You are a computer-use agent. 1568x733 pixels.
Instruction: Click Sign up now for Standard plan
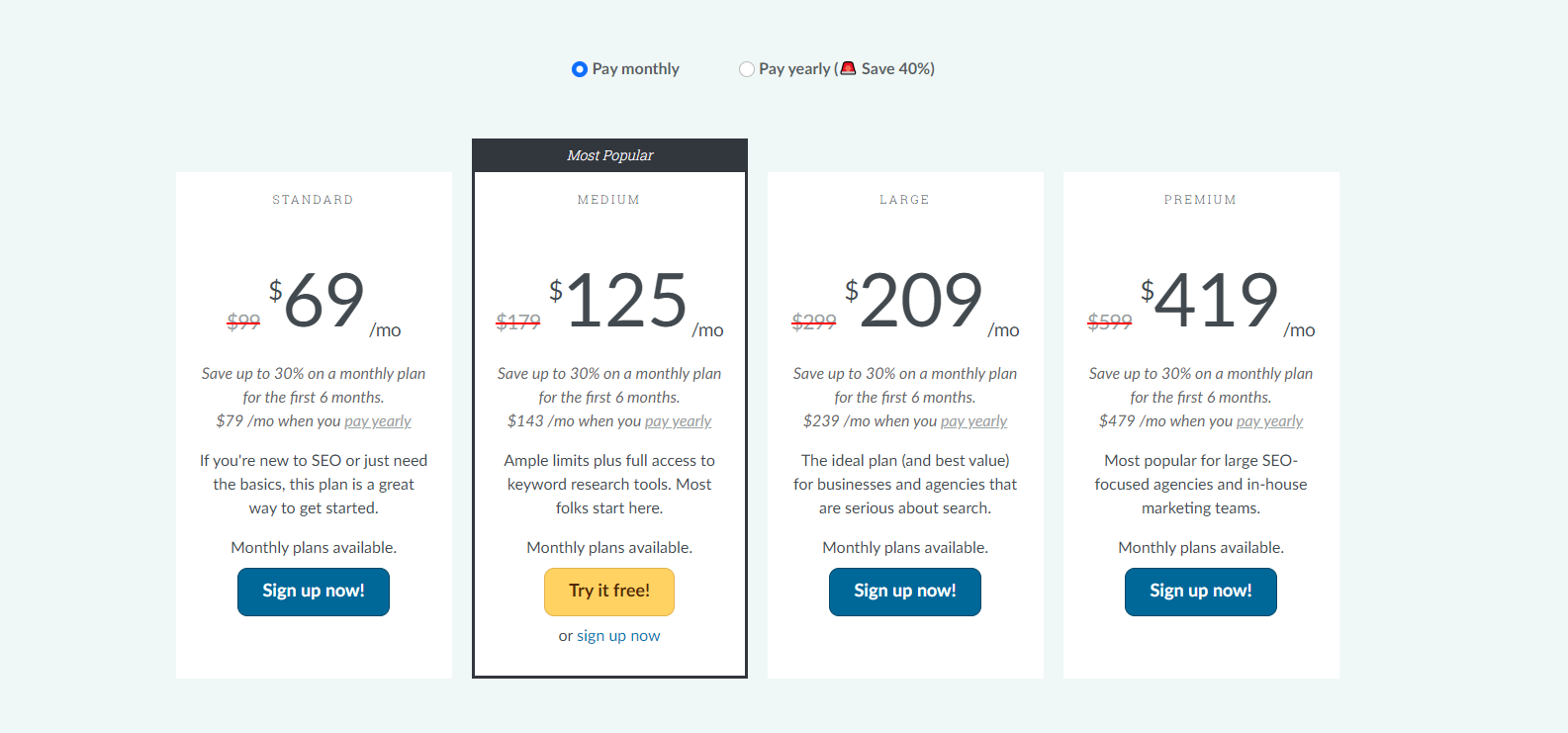pyautogui.click(x=314, y=592)
